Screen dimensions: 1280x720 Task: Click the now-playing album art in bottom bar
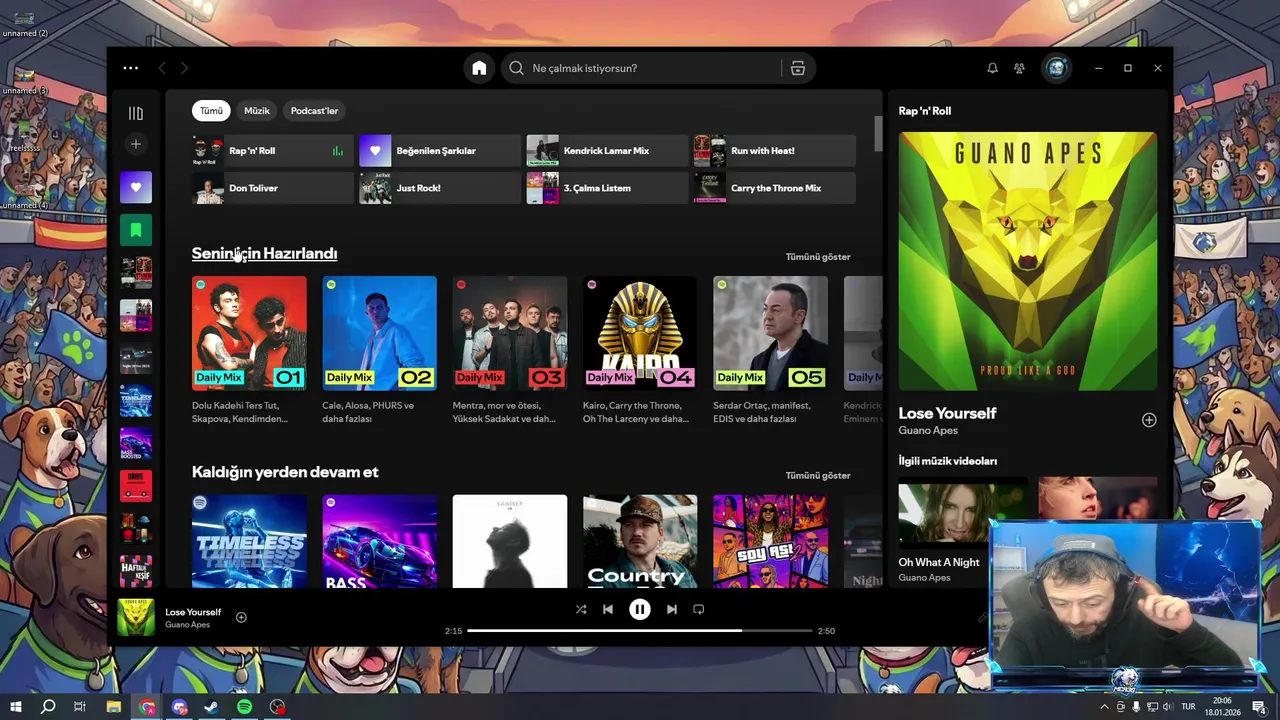click(x=136, y=617)
